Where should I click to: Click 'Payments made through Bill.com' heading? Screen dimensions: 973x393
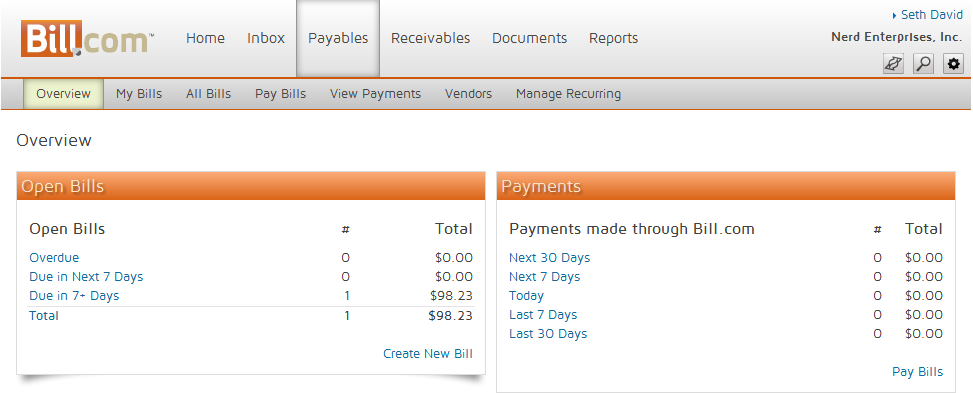click(632, 229)
